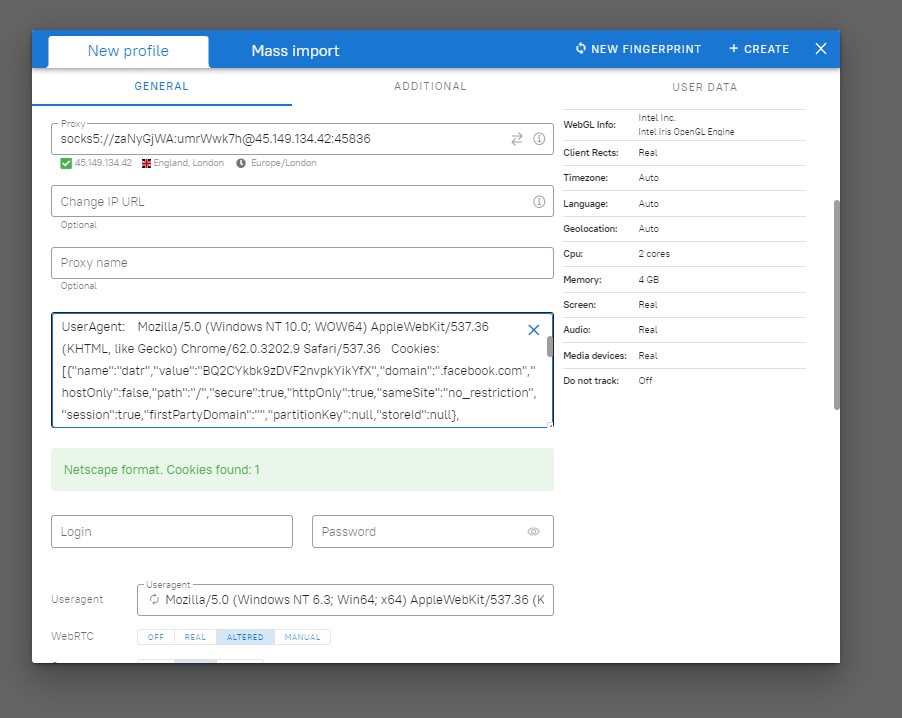902x718 pixels.
Task: Click the 'Intel Iris OpenGL Engine' value
Action: pyautogui.click(x=686, y=132)
